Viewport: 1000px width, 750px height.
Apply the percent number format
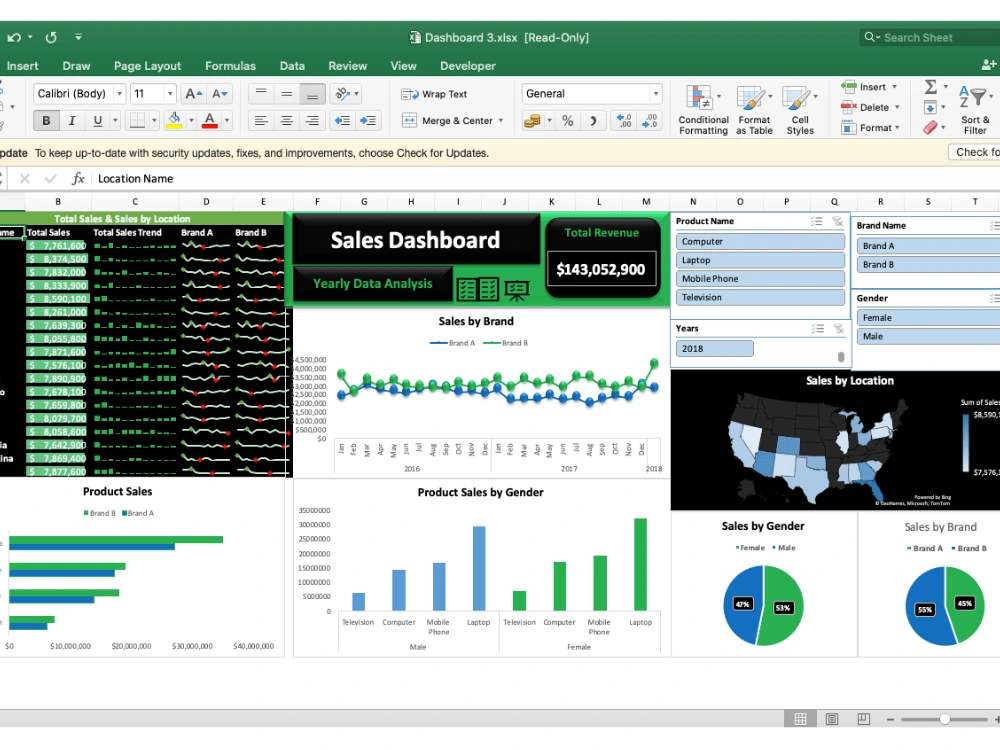tap(567, 120)
